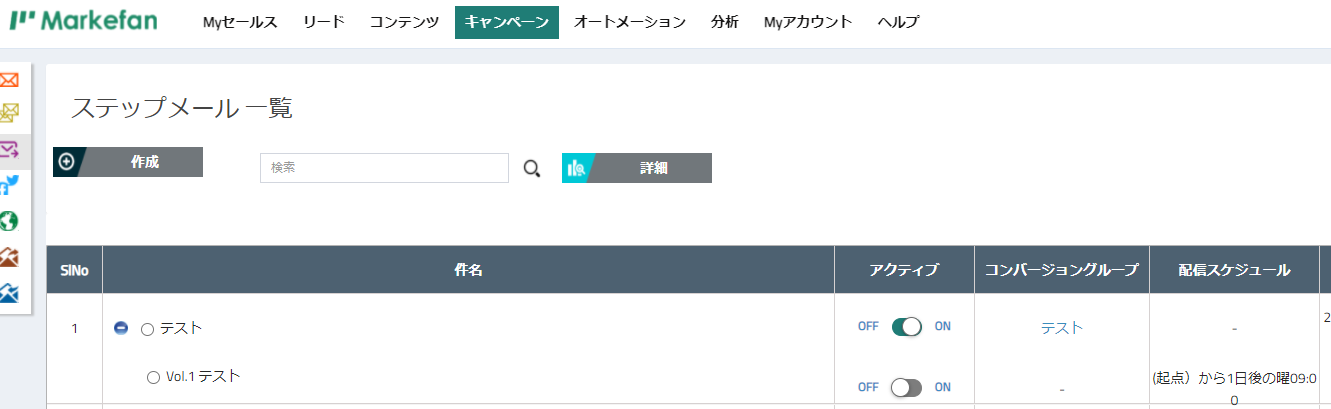Click the magnifier search icon

pyautogui.click(x=532, y=168)
